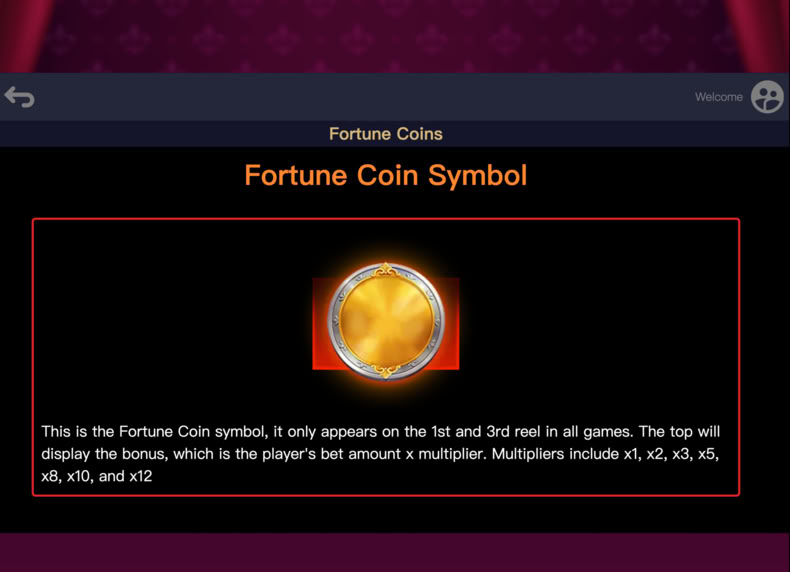Click the golden Fortune Coin image

(x=386, y=321)
